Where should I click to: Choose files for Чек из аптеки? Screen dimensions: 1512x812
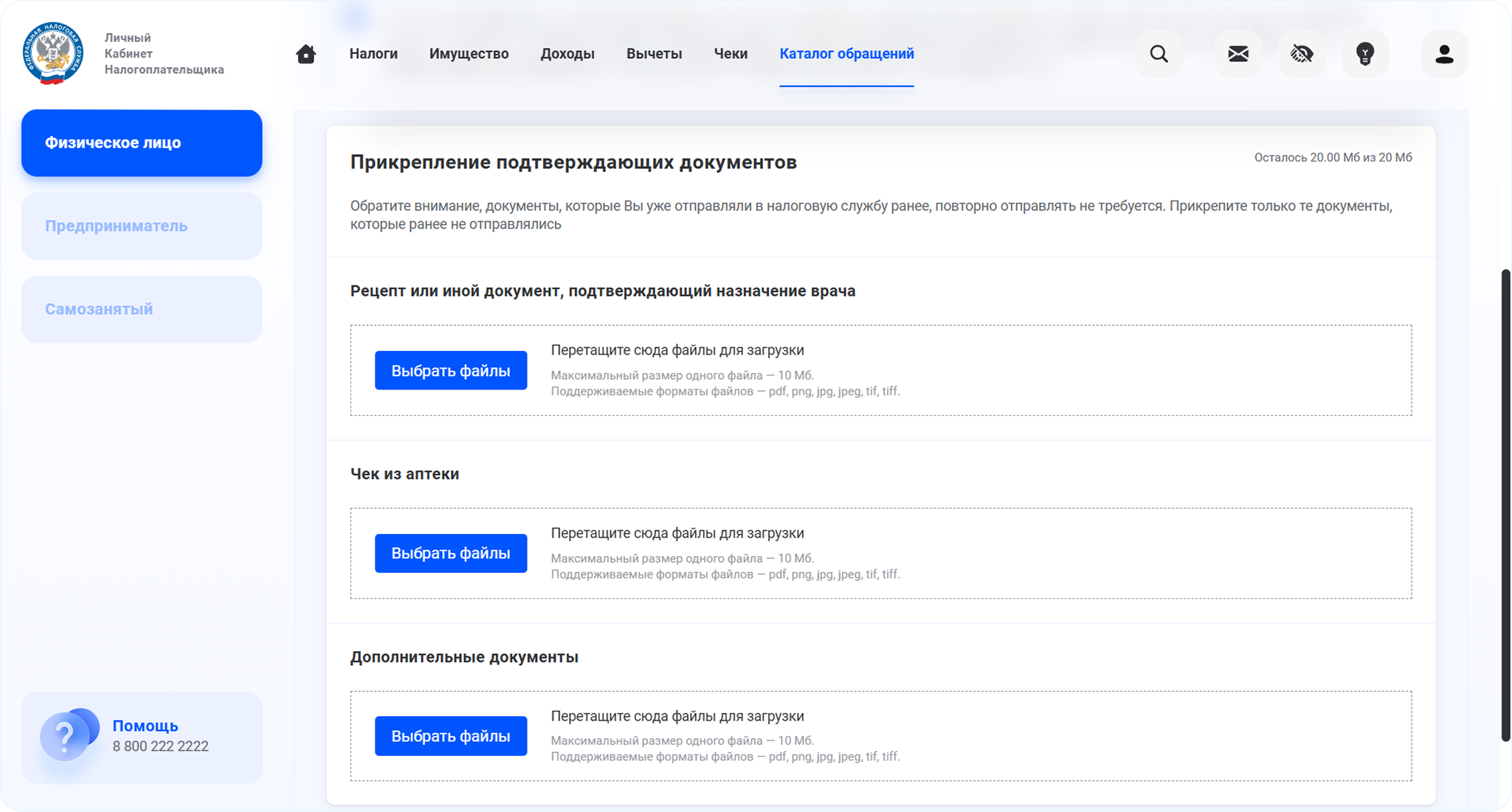451,553
